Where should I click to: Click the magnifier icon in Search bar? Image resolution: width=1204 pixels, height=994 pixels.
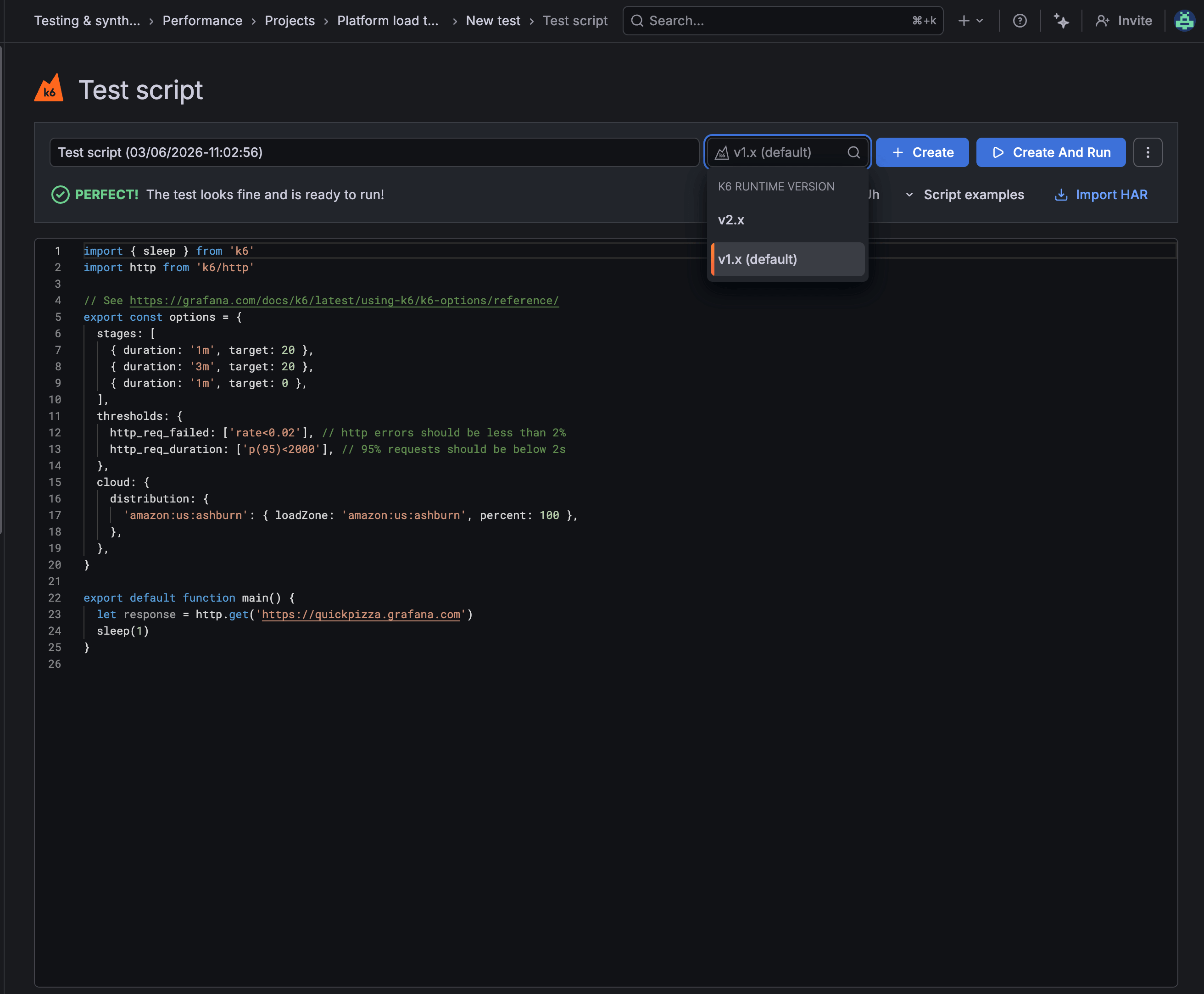click(x=636, y=21)
